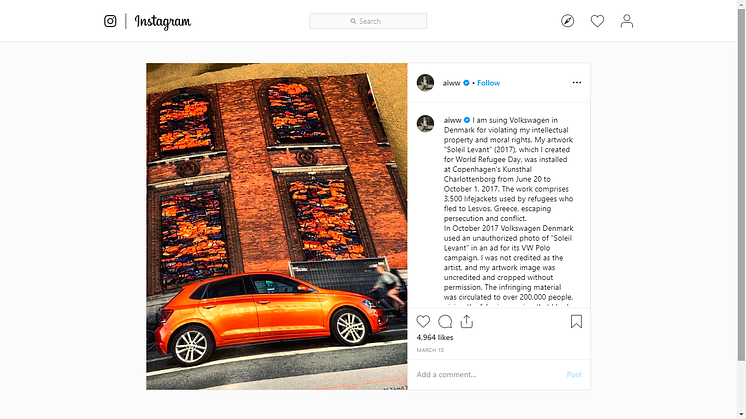Save the post with bookmark icon
Image resolution: width=746 pixels, height=419 pixels.
(576, 322)
